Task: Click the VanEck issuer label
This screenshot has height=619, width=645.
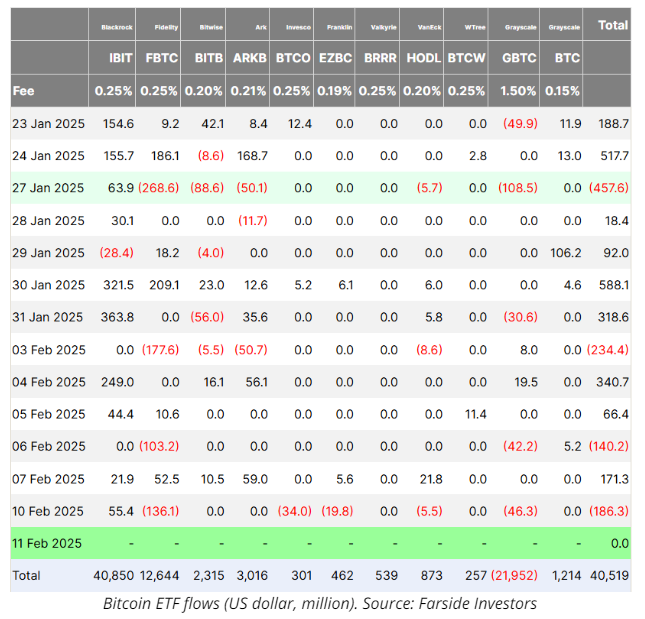Action: point(429,28)
